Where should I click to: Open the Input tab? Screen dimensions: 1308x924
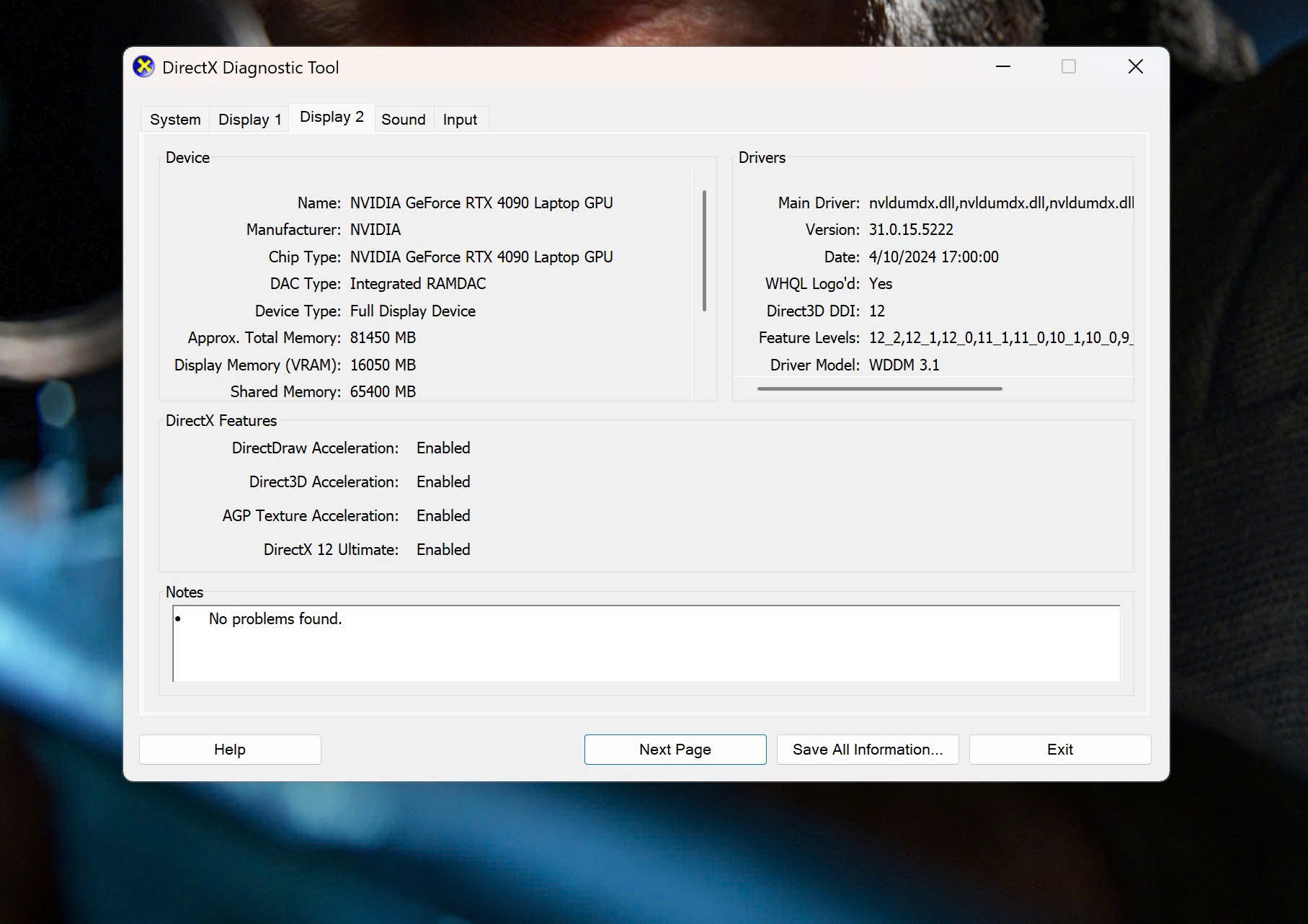[460, 120]
